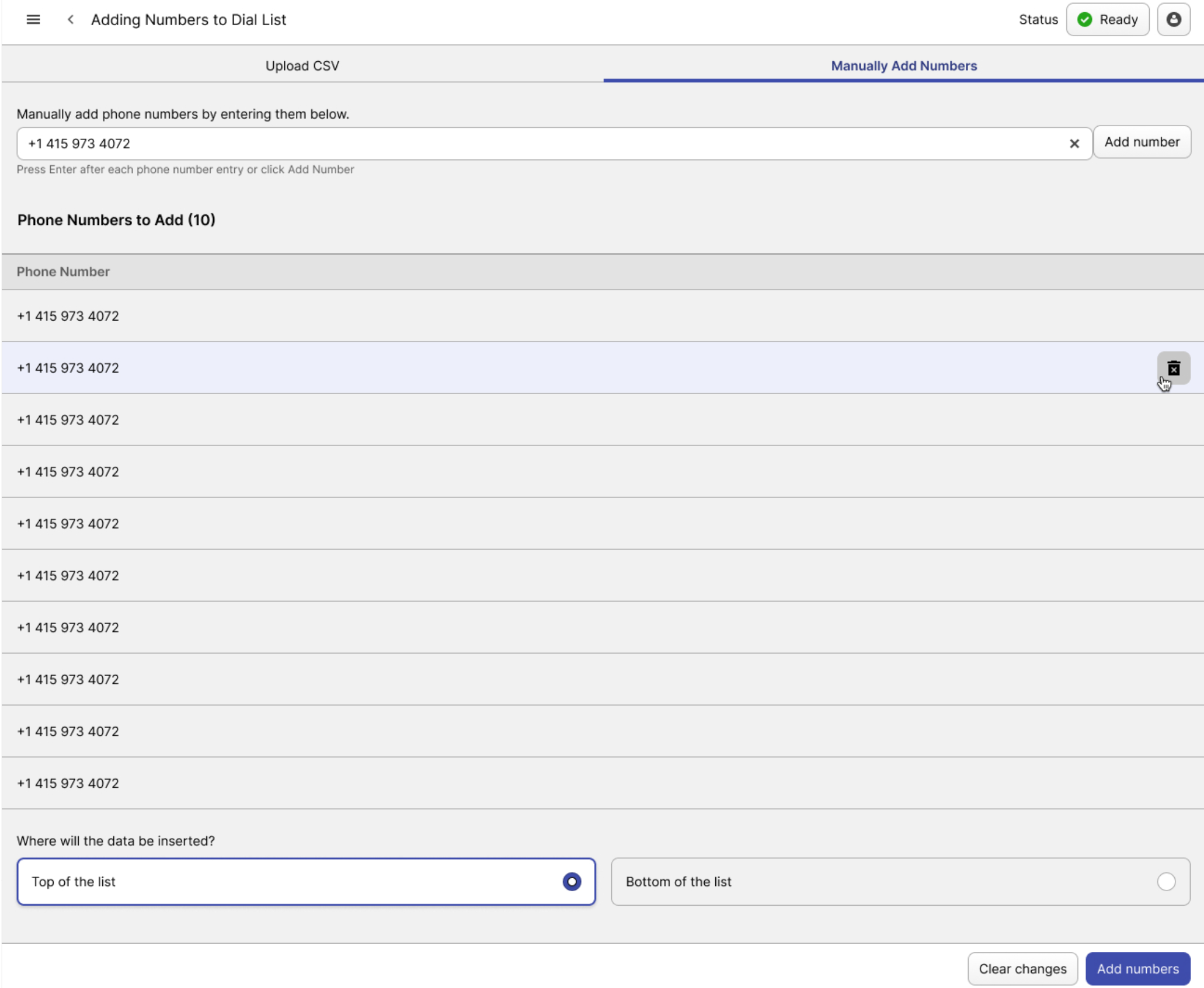Click the Clear changes button
Screen dimensions: 1204x988
(x=1022, y=968)
